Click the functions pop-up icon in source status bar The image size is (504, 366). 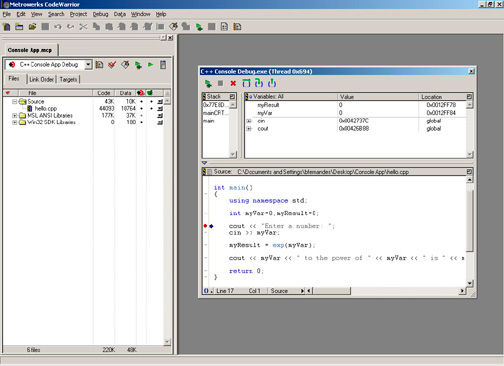pos(206,291)
